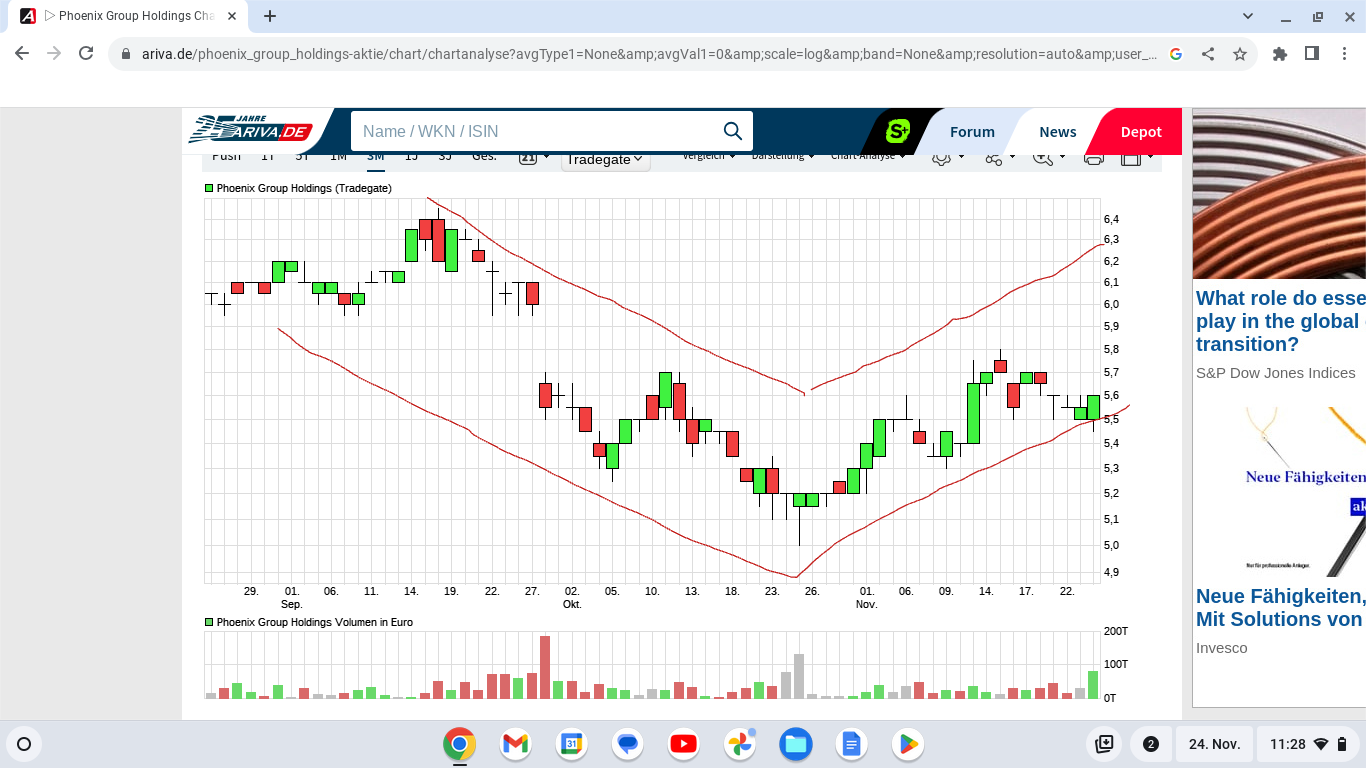Click the share chart icon
1366x768 pixels.
[x=993, y=158]
